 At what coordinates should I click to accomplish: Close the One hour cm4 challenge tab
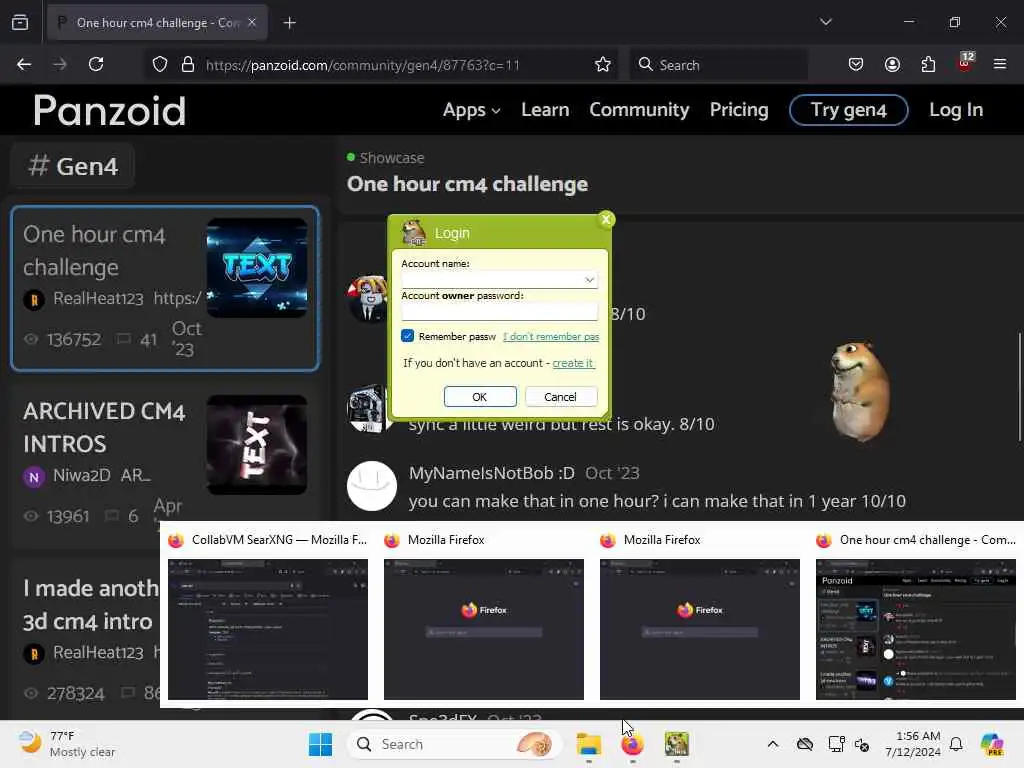tap(252, 22)
